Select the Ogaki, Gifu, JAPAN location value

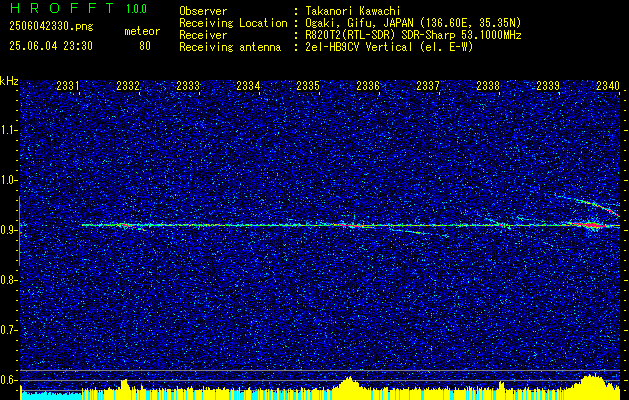[413, 23]
